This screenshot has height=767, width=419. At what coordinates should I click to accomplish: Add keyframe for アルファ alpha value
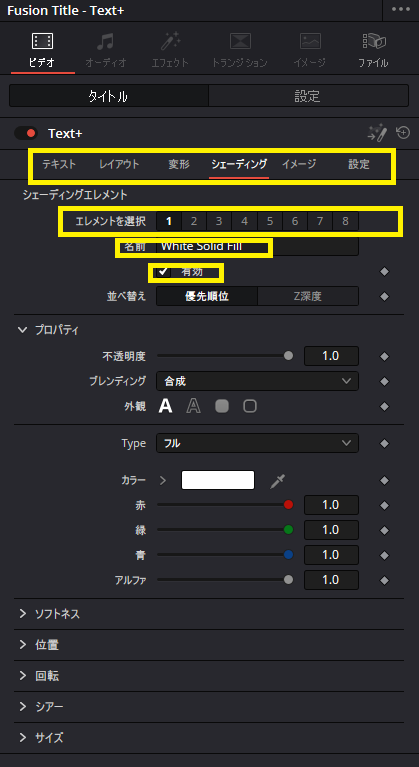pos(385,580)
